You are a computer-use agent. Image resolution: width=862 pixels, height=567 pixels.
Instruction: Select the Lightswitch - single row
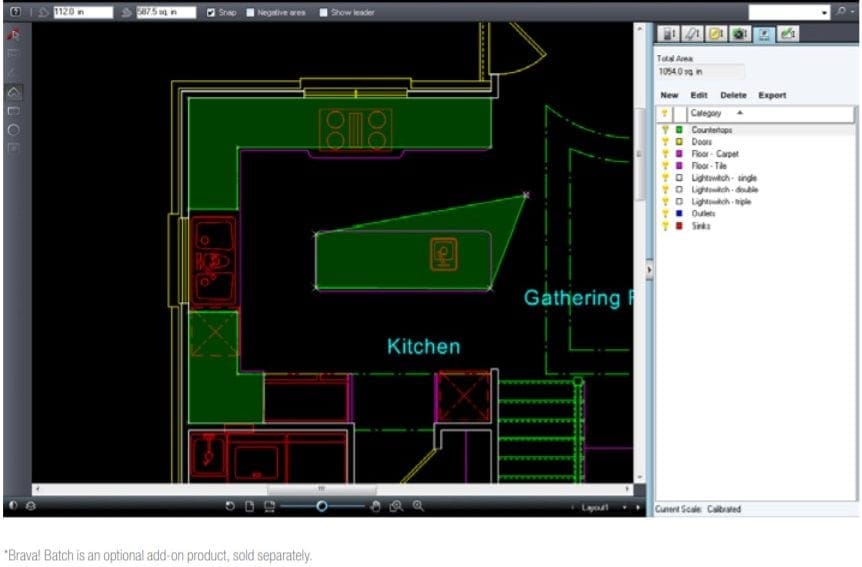(756, 178)
